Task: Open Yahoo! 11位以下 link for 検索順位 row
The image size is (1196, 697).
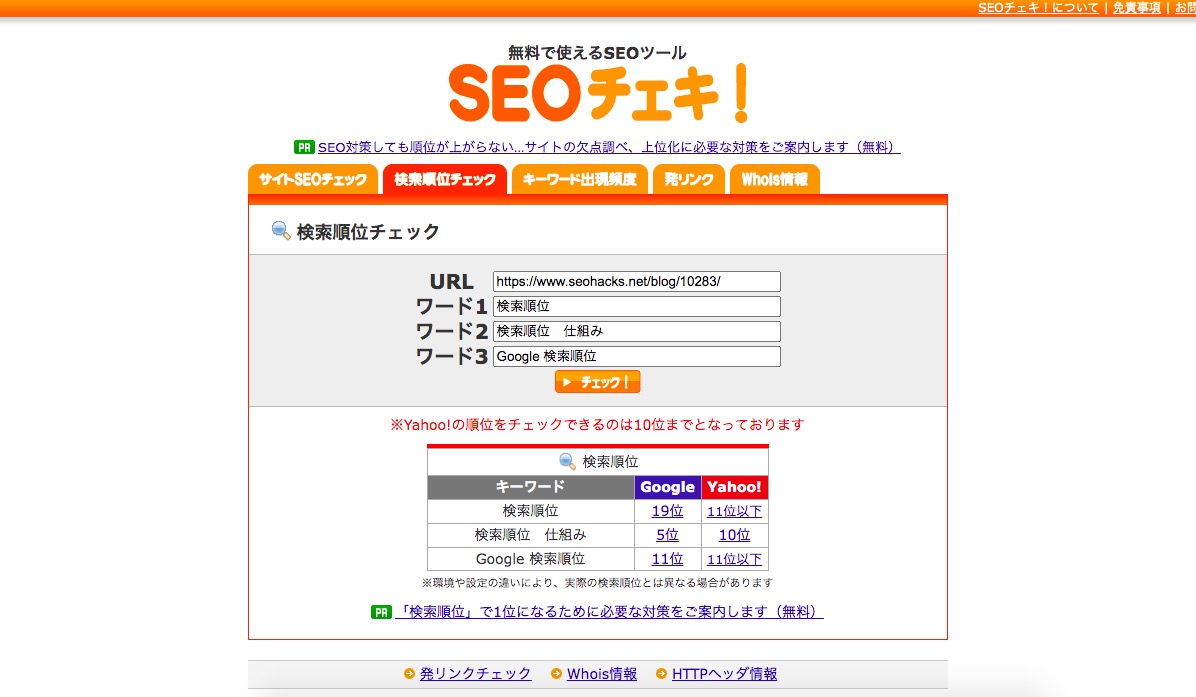Action: point(735,511)
